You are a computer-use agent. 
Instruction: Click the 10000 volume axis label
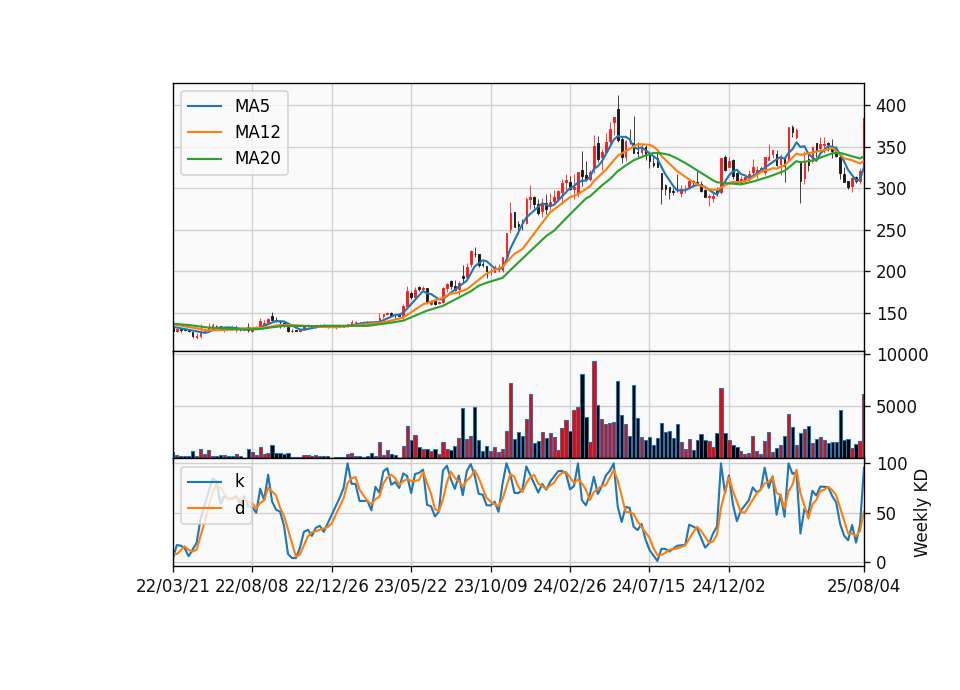(x=902, y=355)
